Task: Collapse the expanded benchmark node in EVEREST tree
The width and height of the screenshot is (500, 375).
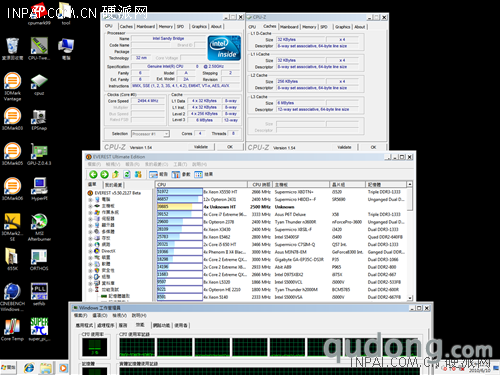Action: click(90, 290)
